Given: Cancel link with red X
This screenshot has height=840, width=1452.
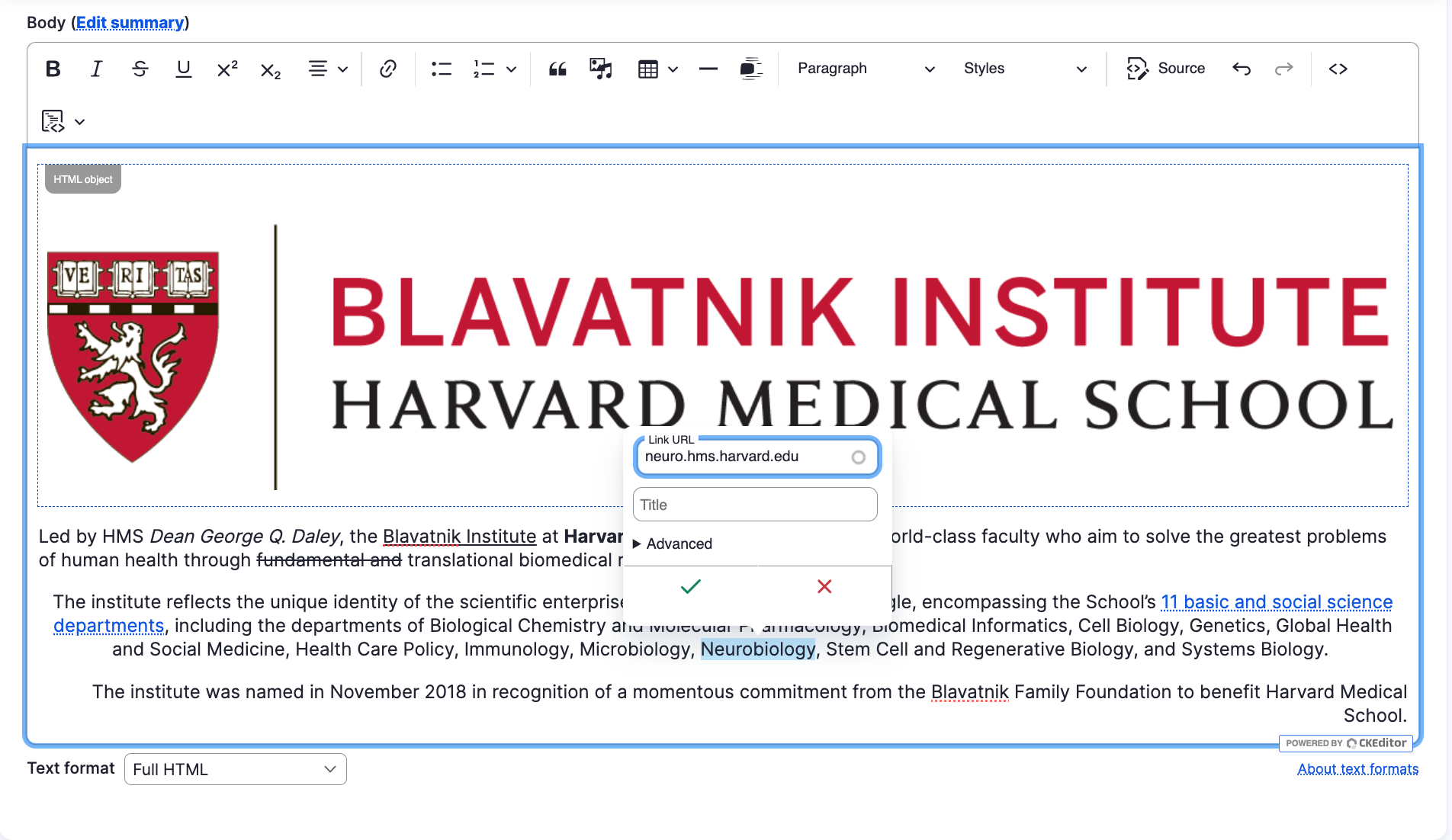Looking at the screenshot, I should (824, 586).
